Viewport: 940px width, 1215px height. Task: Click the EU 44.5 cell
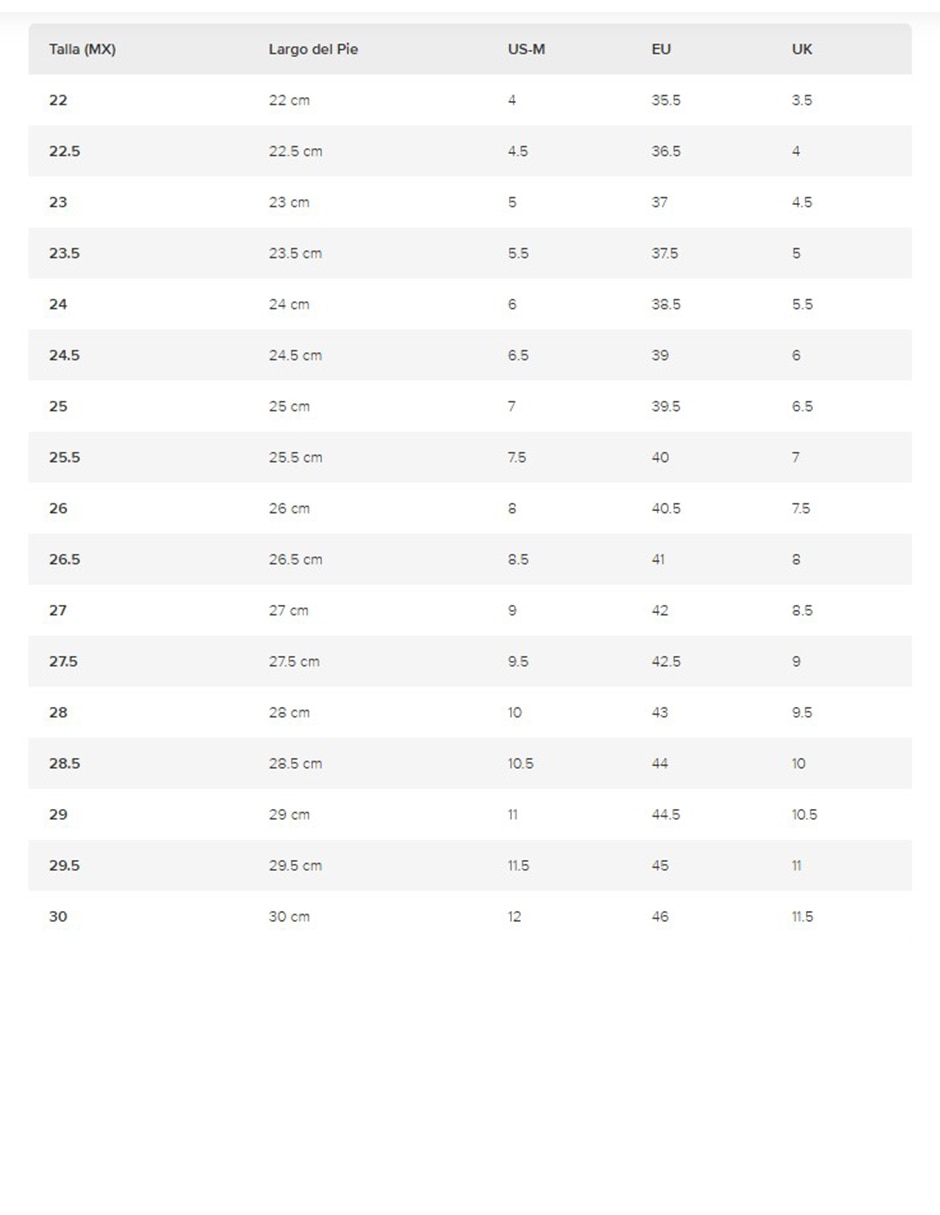tap(666, 814)
